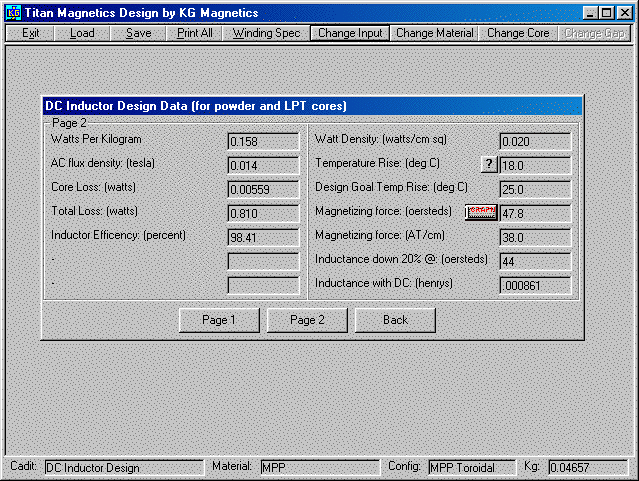Click the Magnetizing force oersteds field 47.8
The width and height of the screenshot is (639, 481).
click(x=535, y=214)
